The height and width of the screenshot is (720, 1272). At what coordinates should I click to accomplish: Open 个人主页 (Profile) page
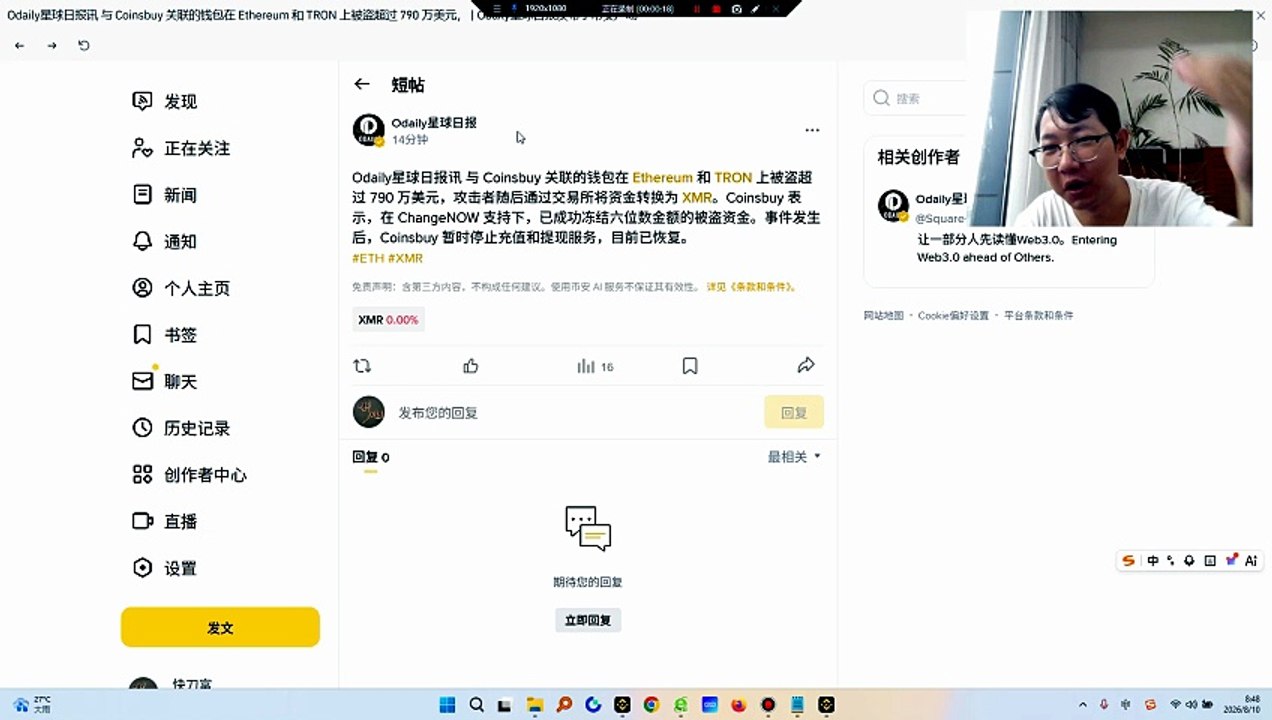click(182, 288)
